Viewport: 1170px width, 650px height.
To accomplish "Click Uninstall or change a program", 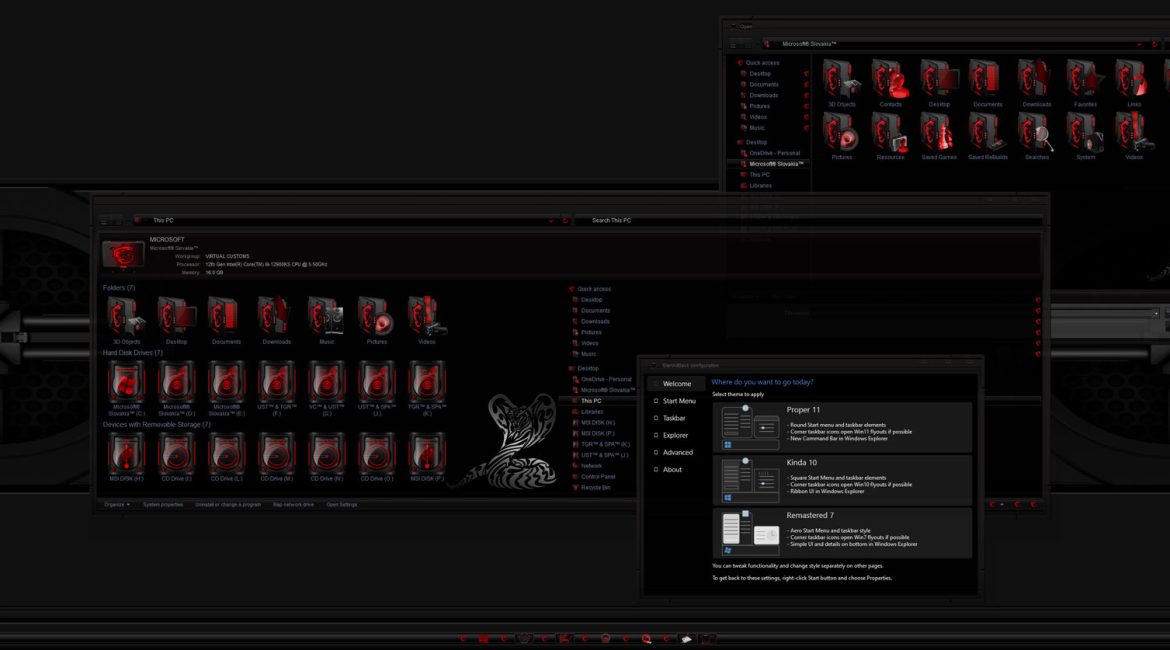I will click(x=228, y=505).
